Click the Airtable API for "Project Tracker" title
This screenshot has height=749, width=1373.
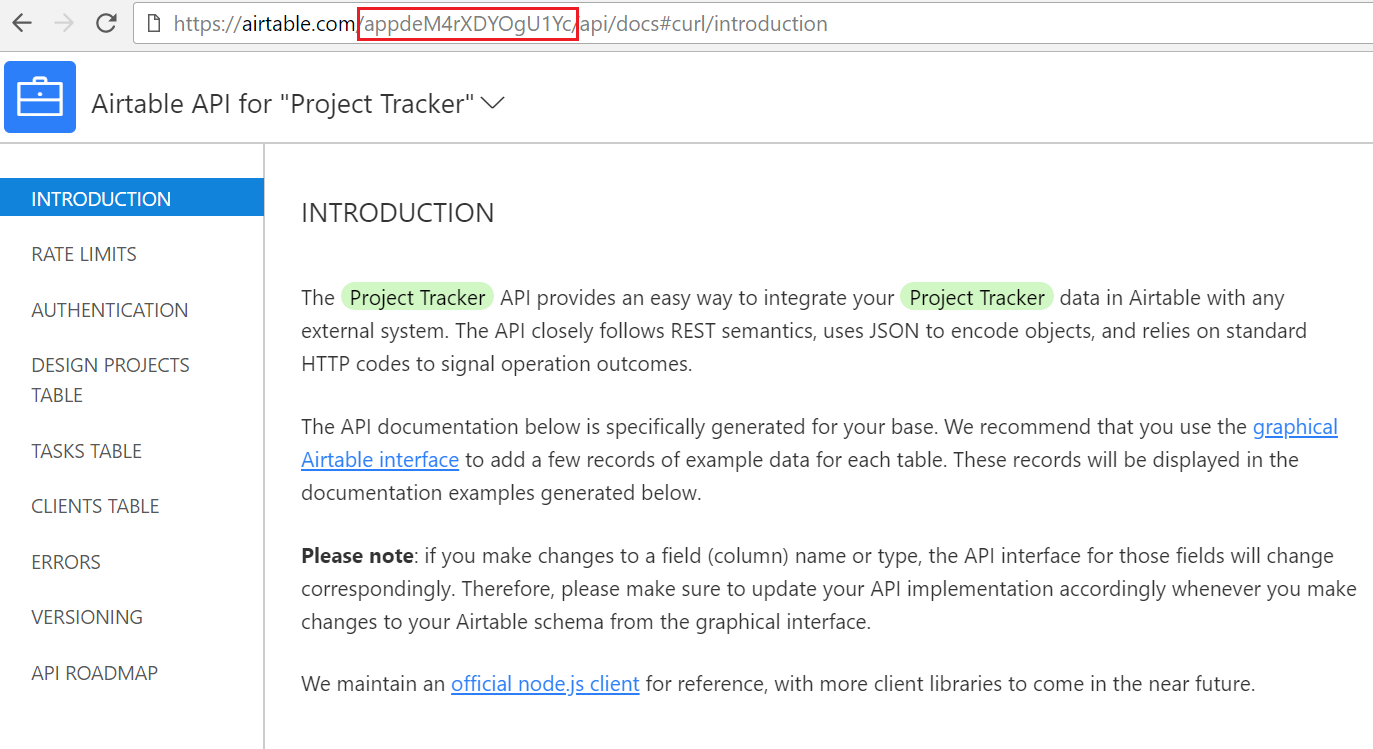[283, 103]
